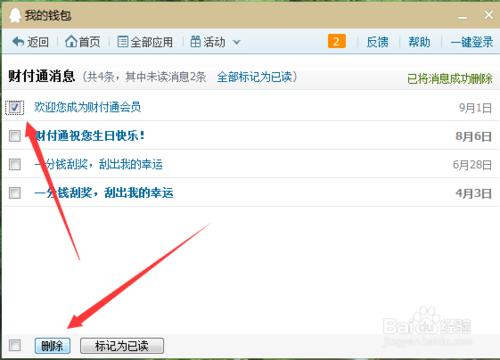Click the 已将消息成功删除 status text
This screenshot has width=500, height=360.
[x=450, y=79]
